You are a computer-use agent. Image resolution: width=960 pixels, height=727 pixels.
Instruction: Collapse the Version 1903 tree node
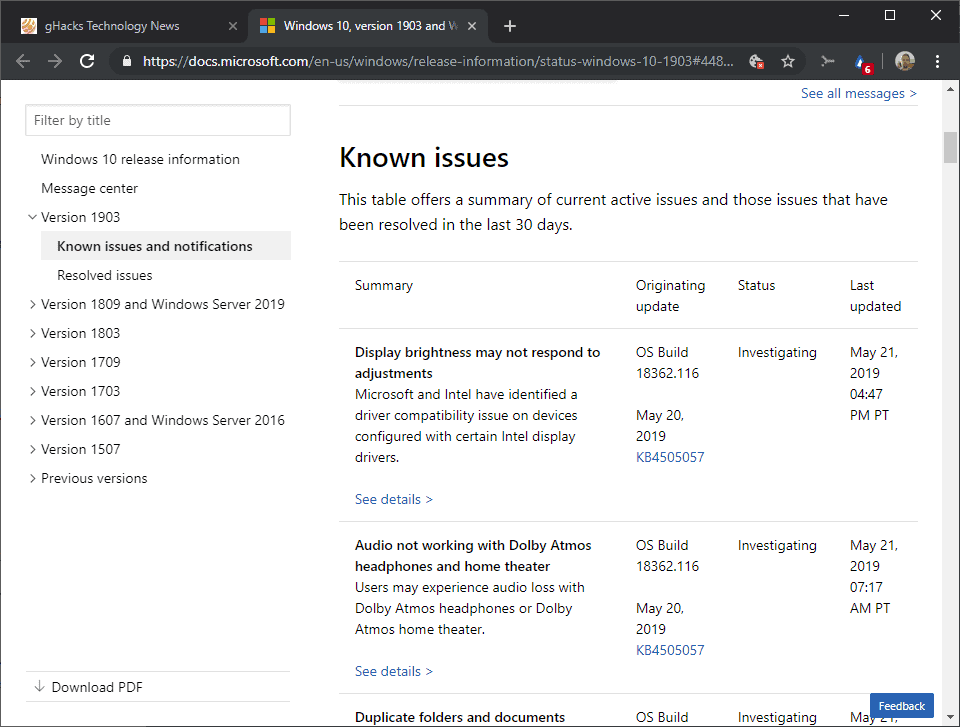[x=32, y=217]
